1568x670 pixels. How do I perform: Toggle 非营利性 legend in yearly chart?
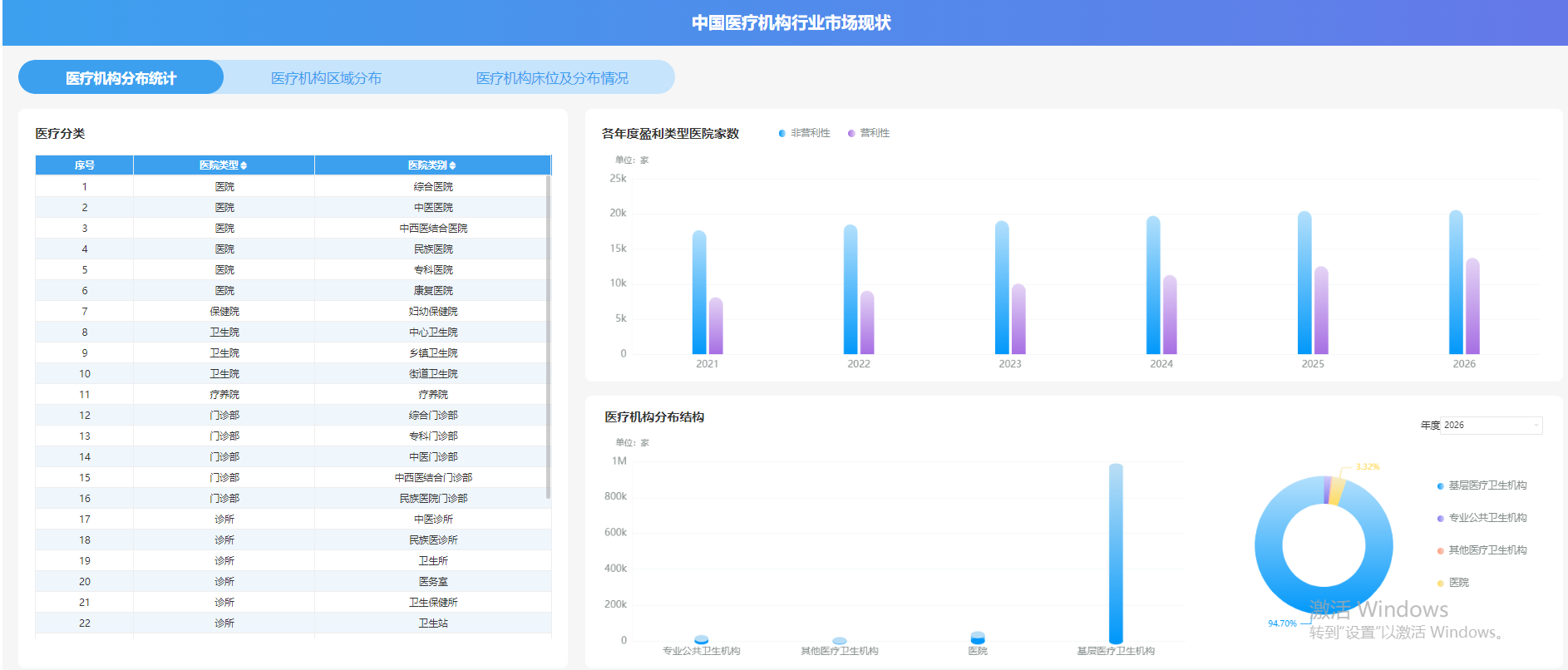click(x=804, y=133)
